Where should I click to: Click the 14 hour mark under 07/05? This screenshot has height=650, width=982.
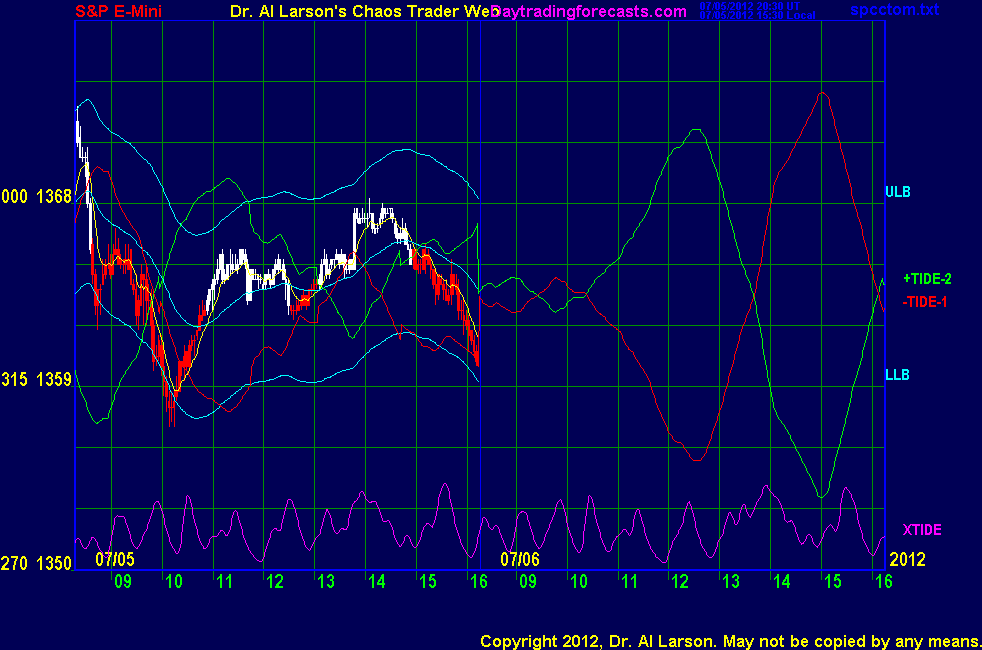click(x=376, y=581)
